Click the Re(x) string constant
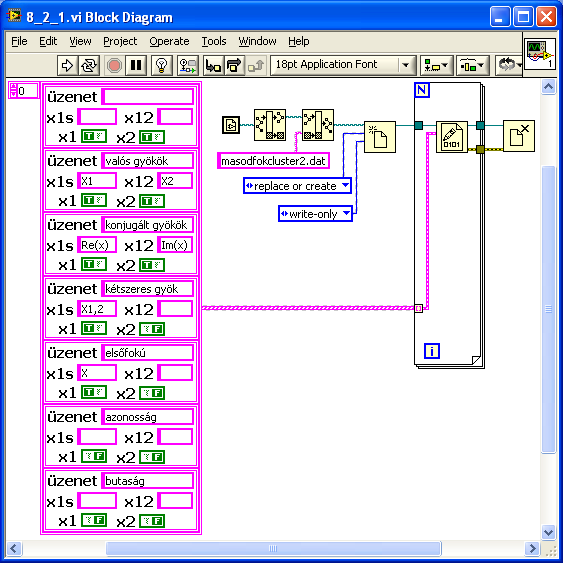Viewport: 563px width, 563px height. [x=97, y=245]
